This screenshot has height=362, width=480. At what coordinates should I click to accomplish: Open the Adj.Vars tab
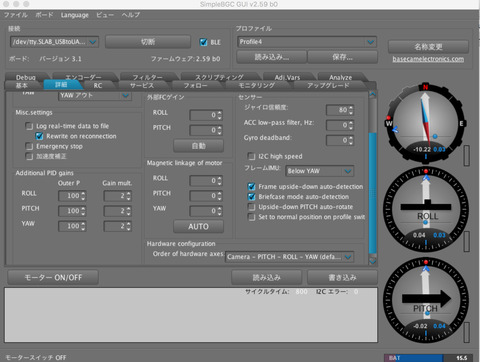[x=287, y=77]
